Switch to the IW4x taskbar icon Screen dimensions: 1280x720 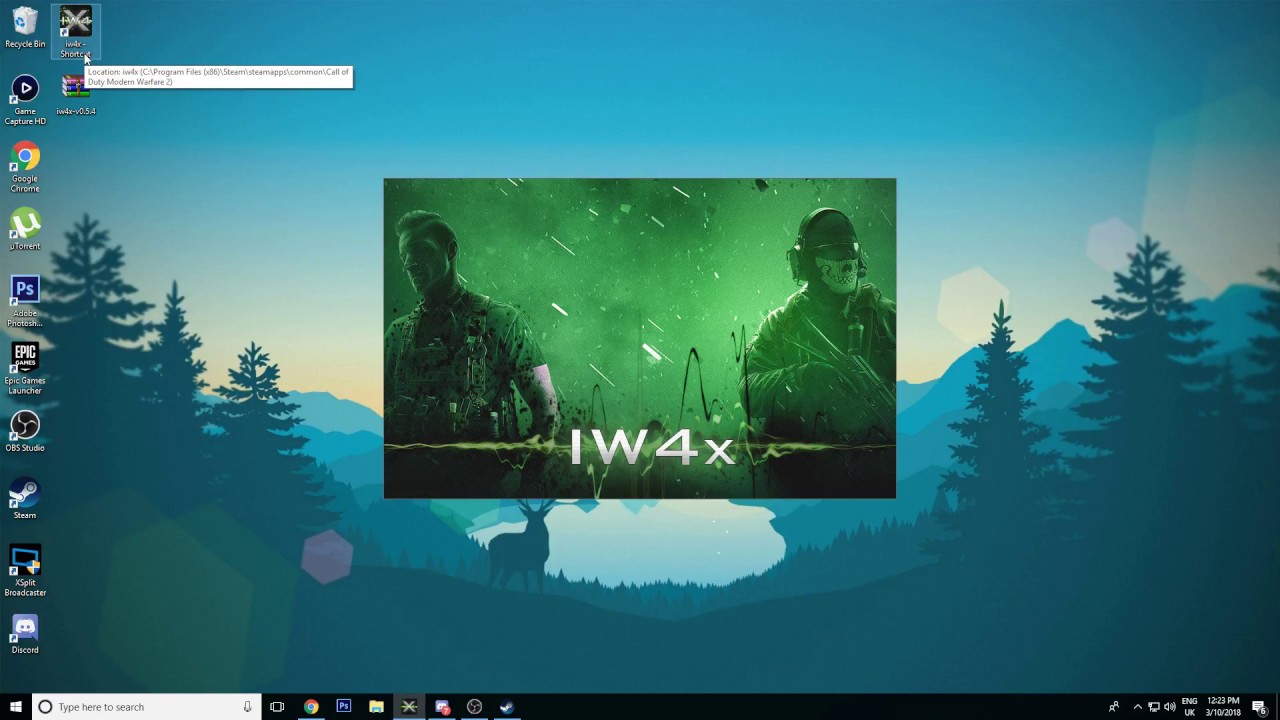coord(409,707)
